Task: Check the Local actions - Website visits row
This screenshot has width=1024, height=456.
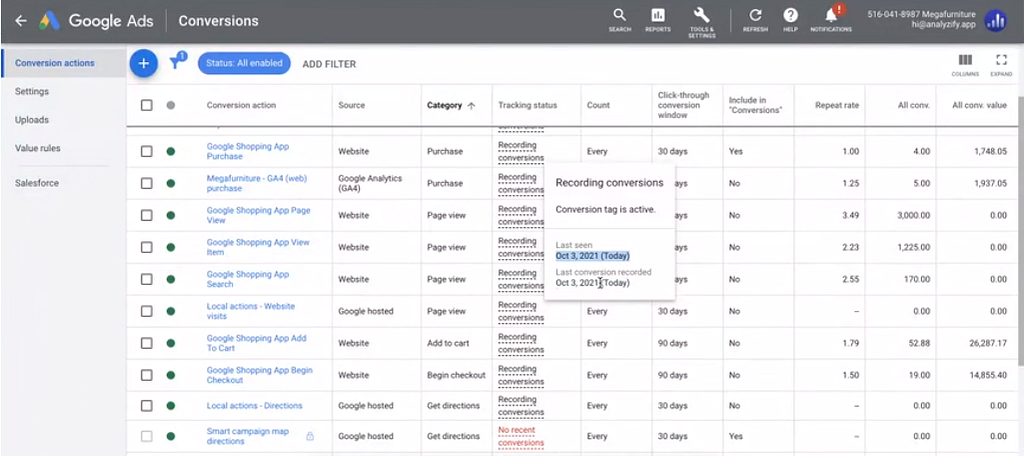Action: tap(146, 311)
